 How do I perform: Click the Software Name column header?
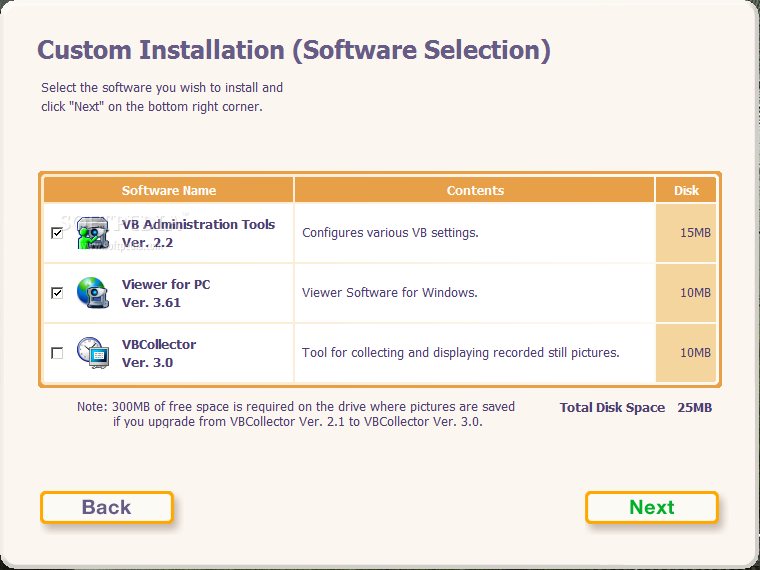169,190
